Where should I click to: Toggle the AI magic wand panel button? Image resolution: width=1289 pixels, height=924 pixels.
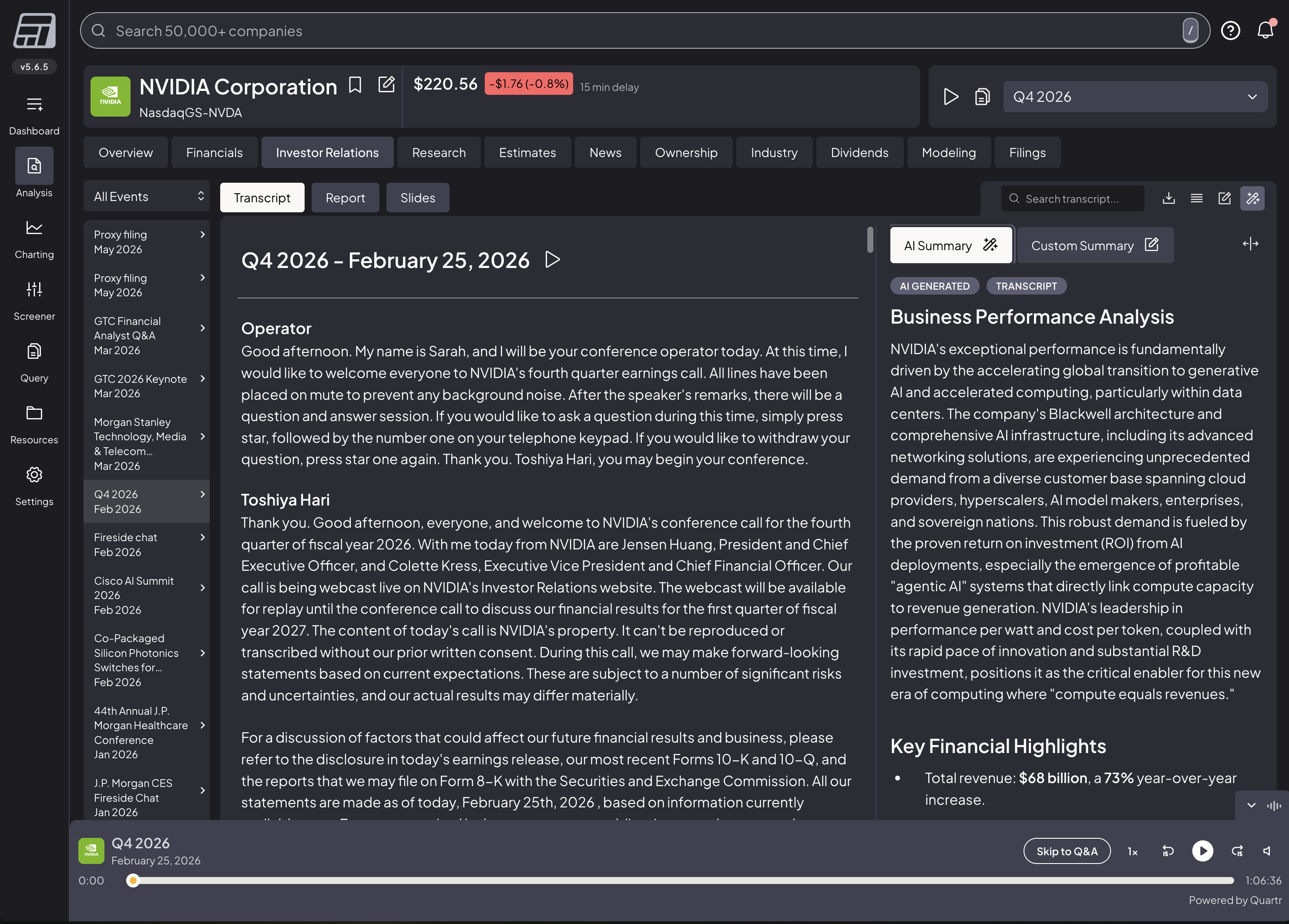tap(1252, 198)
